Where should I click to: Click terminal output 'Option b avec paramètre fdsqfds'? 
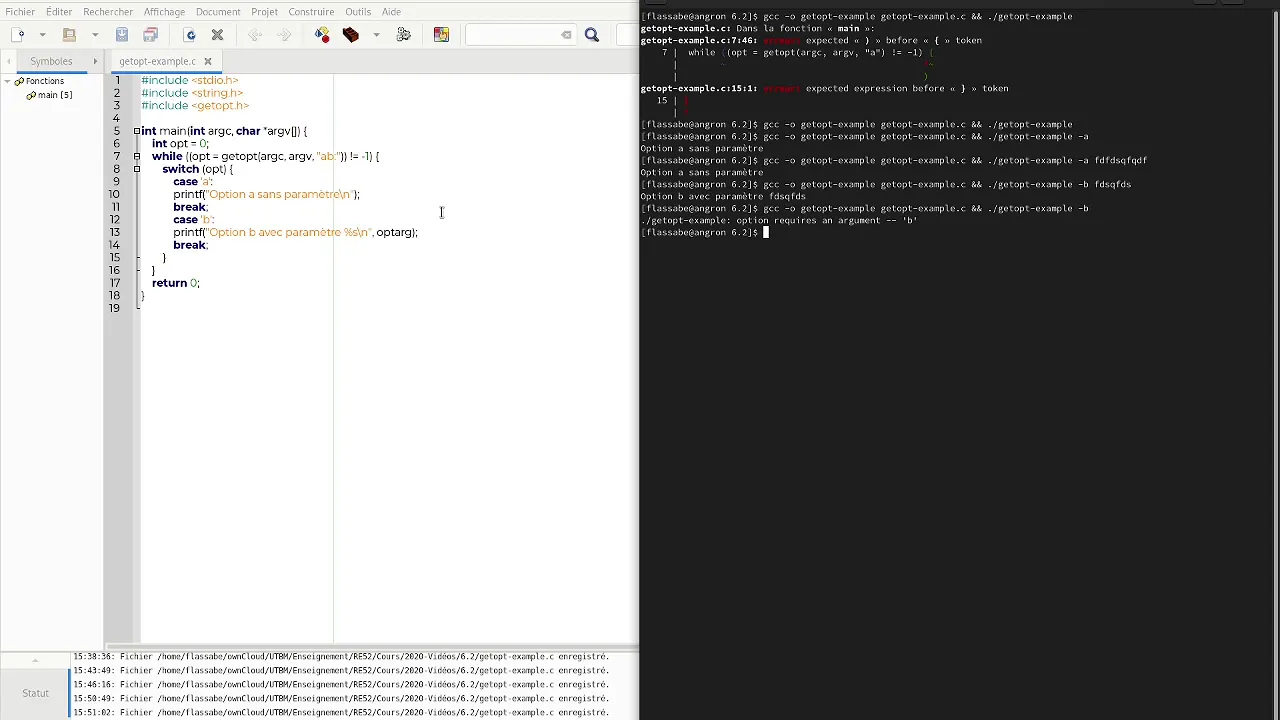[723, 196]
